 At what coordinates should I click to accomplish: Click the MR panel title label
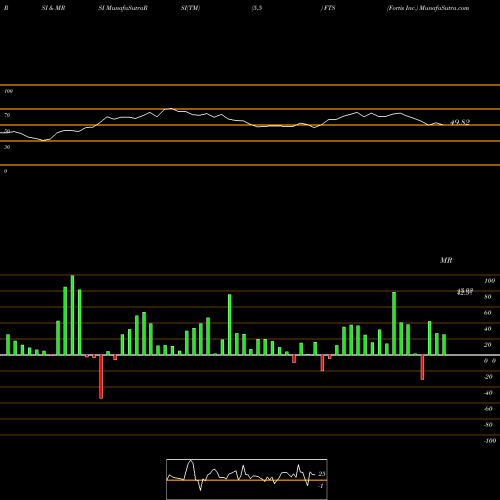pyautogui.click(x=446, y=260)
